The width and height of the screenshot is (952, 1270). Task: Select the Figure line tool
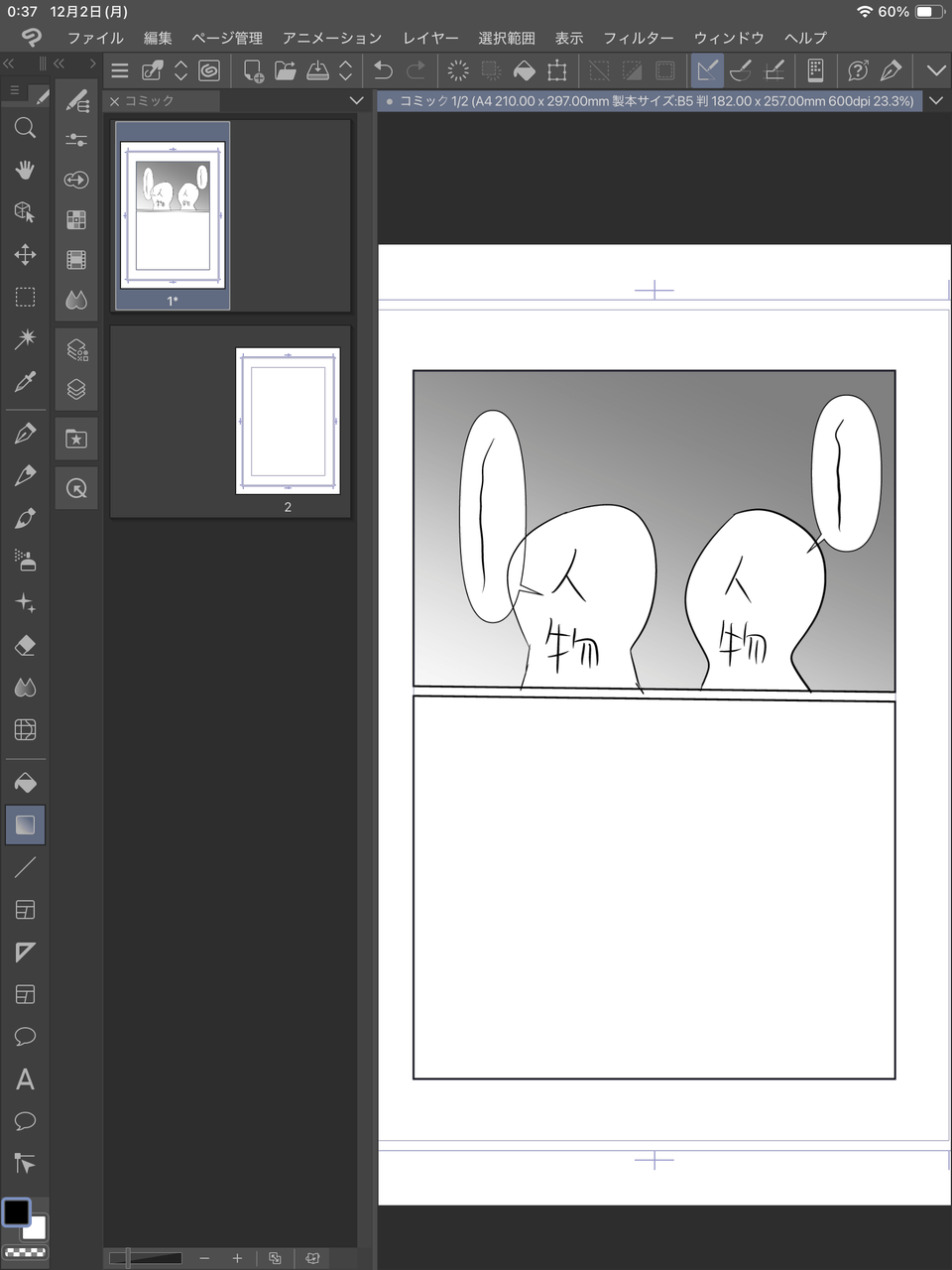coord(25,867)
